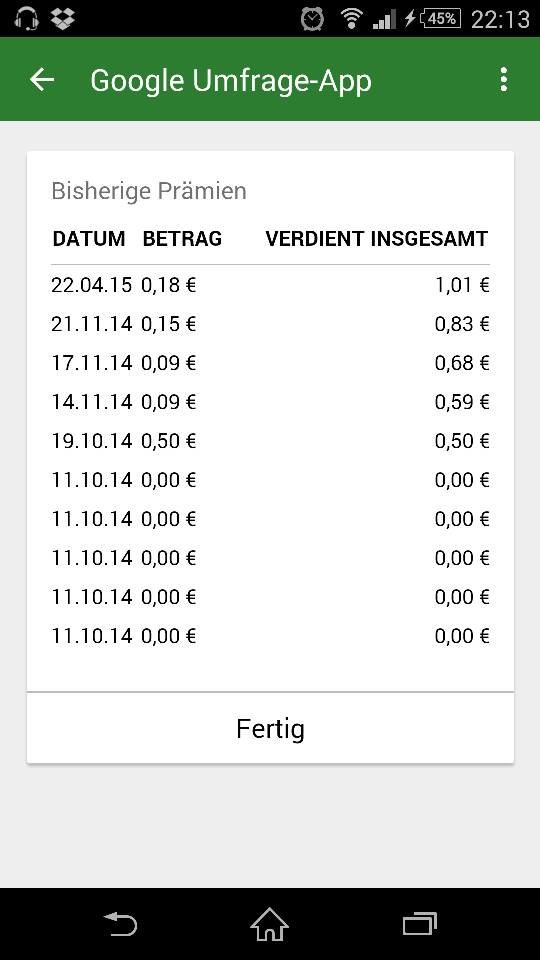The image size is (540, 960).
Task: Tap the Android back navigation button
Action: (120, 924)
